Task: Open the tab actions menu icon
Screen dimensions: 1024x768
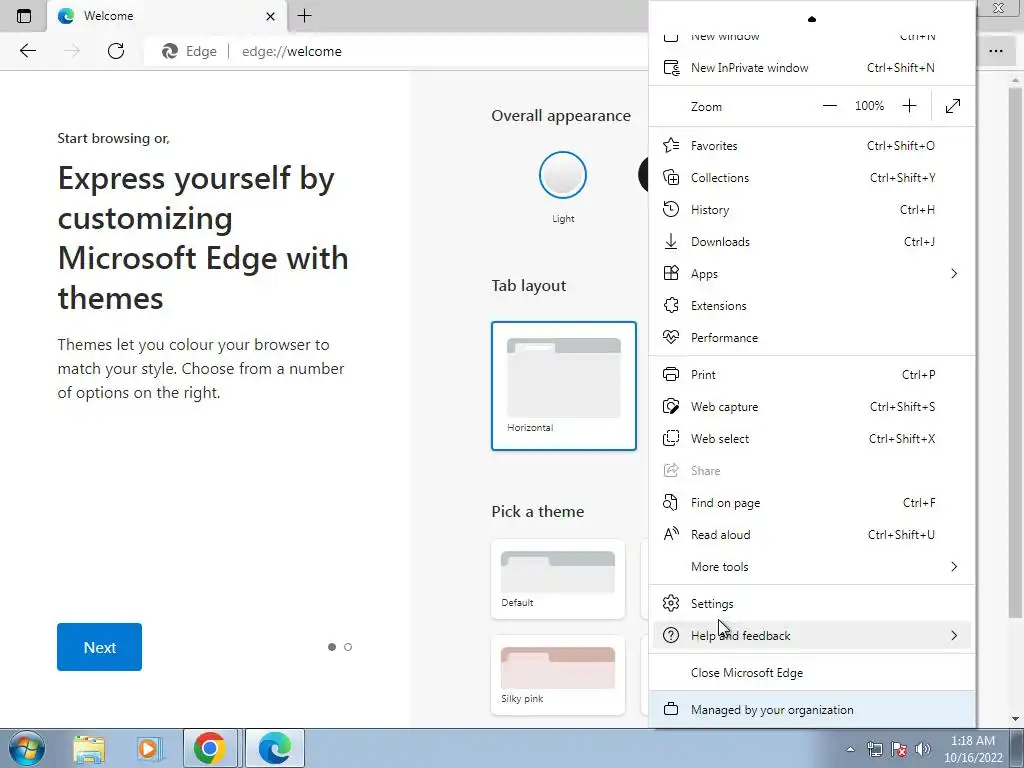Action: click(24, 16)
